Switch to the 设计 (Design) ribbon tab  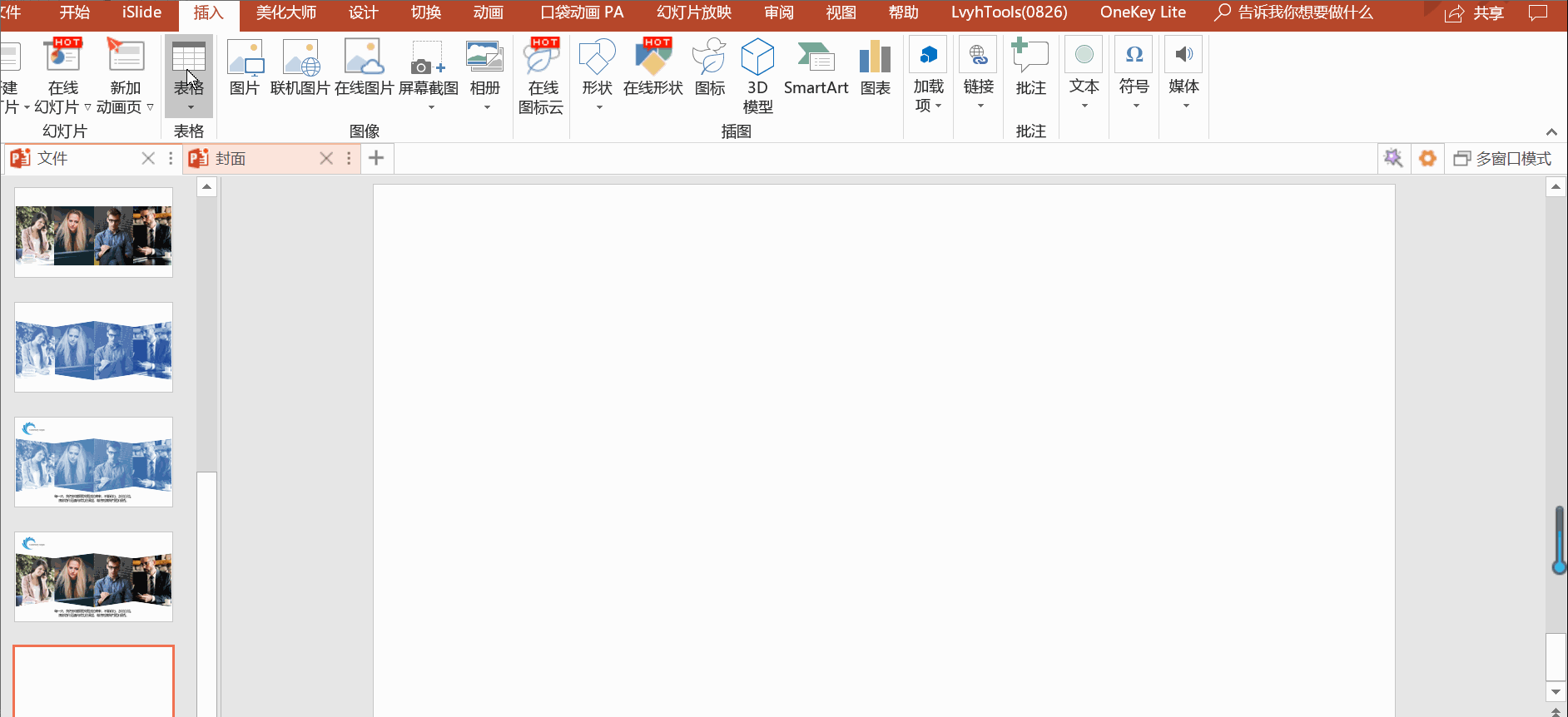(x=363, y=12)
